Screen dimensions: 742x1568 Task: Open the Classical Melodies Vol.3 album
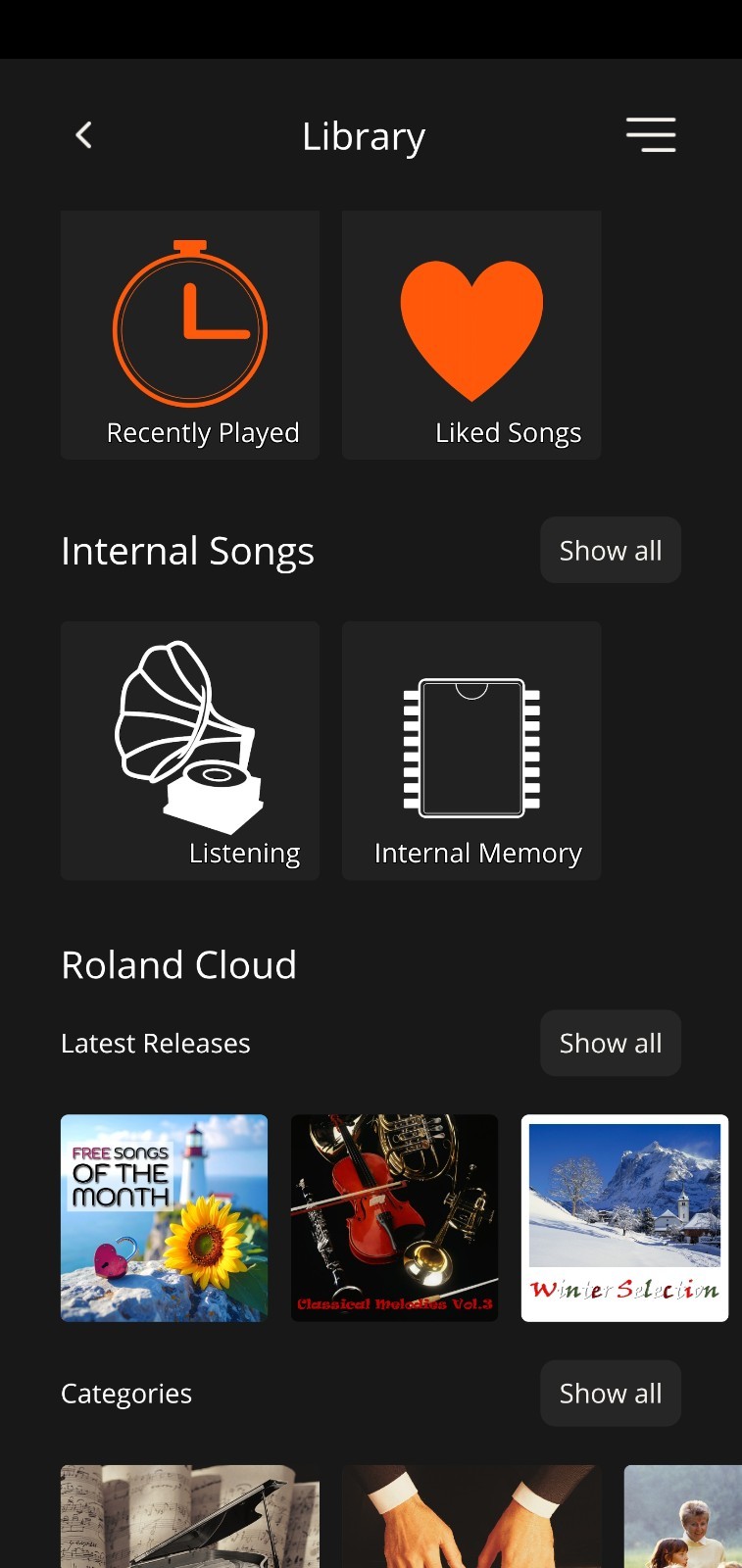pyautogui.click(x=394, y=1218)
